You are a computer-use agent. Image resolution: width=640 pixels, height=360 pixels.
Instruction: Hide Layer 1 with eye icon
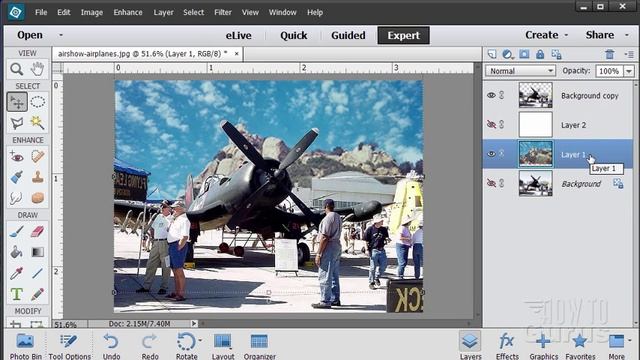coord(491,154)
